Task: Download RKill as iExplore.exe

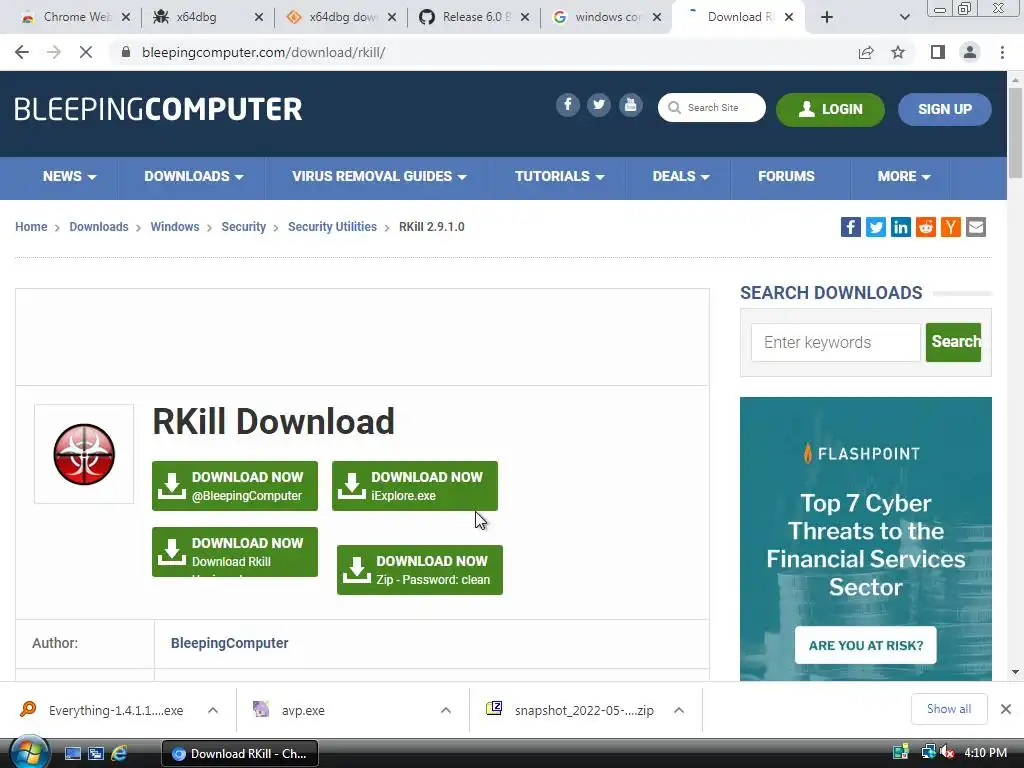Action: [415, 486]
